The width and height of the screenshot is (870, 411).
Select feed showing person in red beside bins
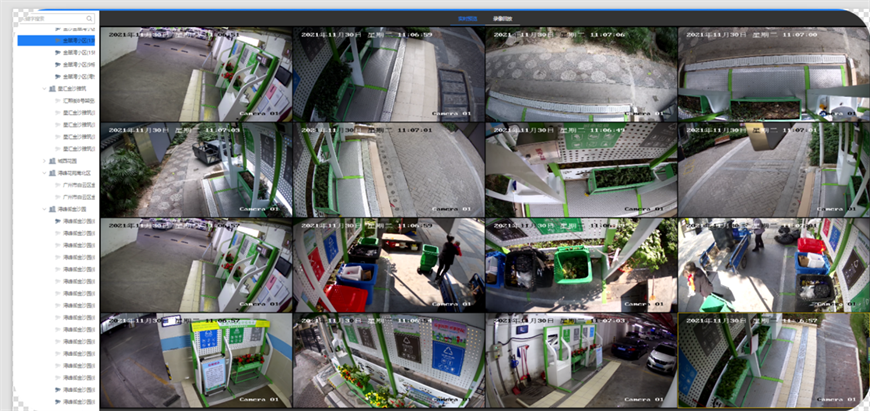point(388,265)
